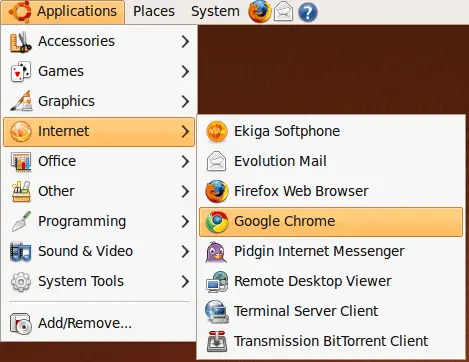Viewport: 469px width, 362px height.
Task: Click the Google Chrome icon
Action: pos(217,222)
